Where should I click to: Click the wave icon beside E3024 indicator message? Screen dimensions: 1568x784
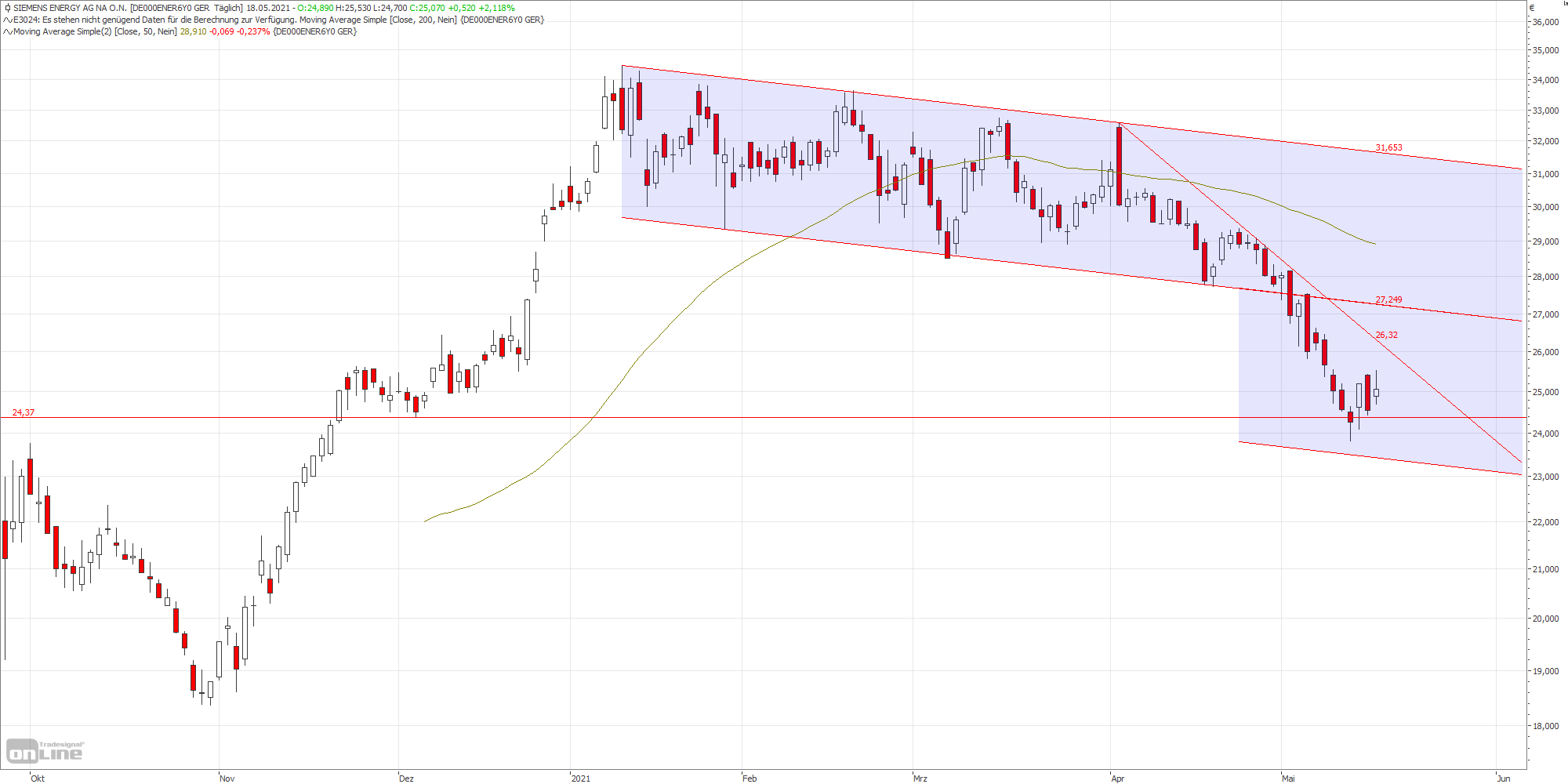tap(7, 20)
